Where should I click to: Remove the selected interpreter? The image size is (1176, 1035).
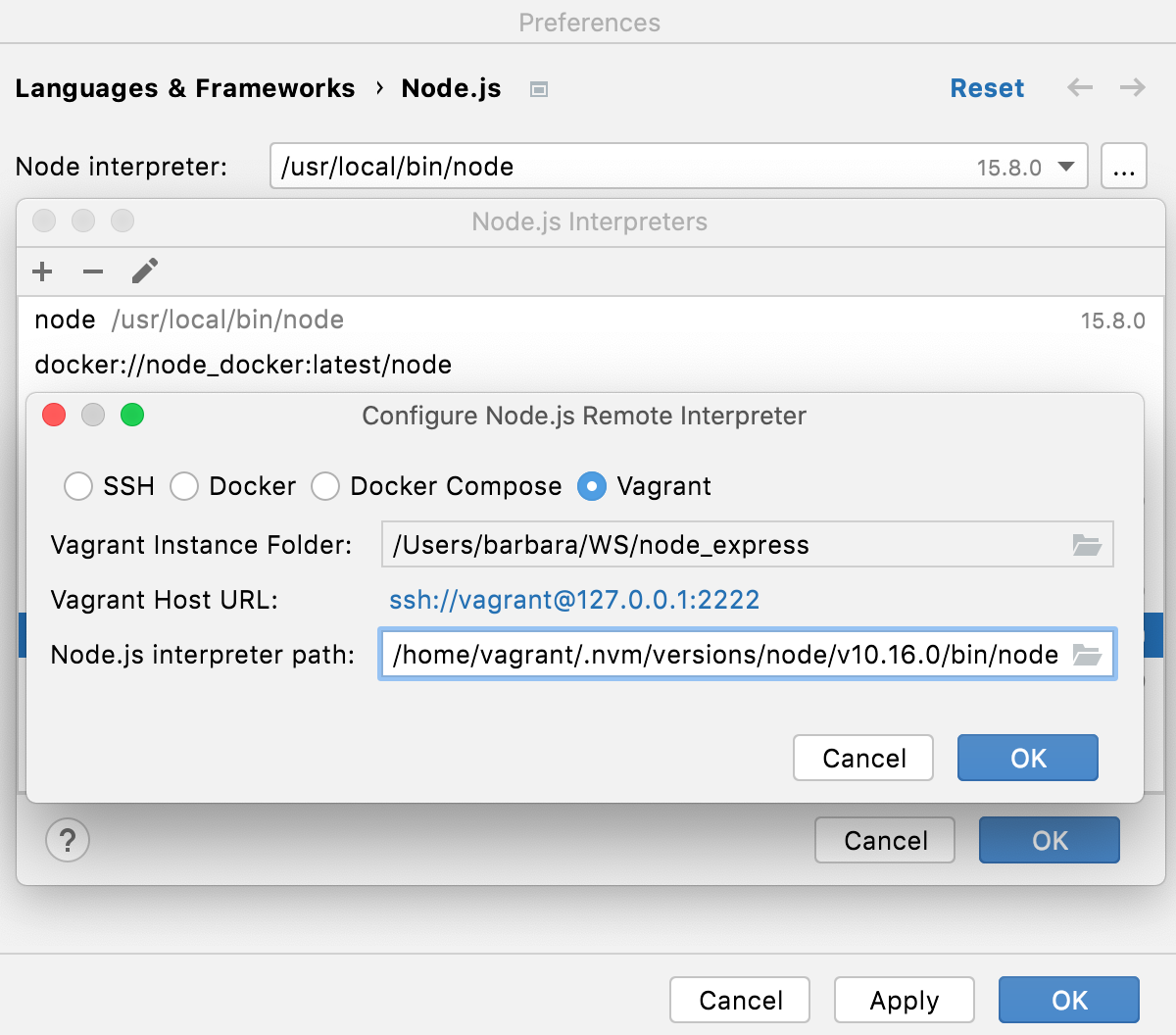[92, 271]
